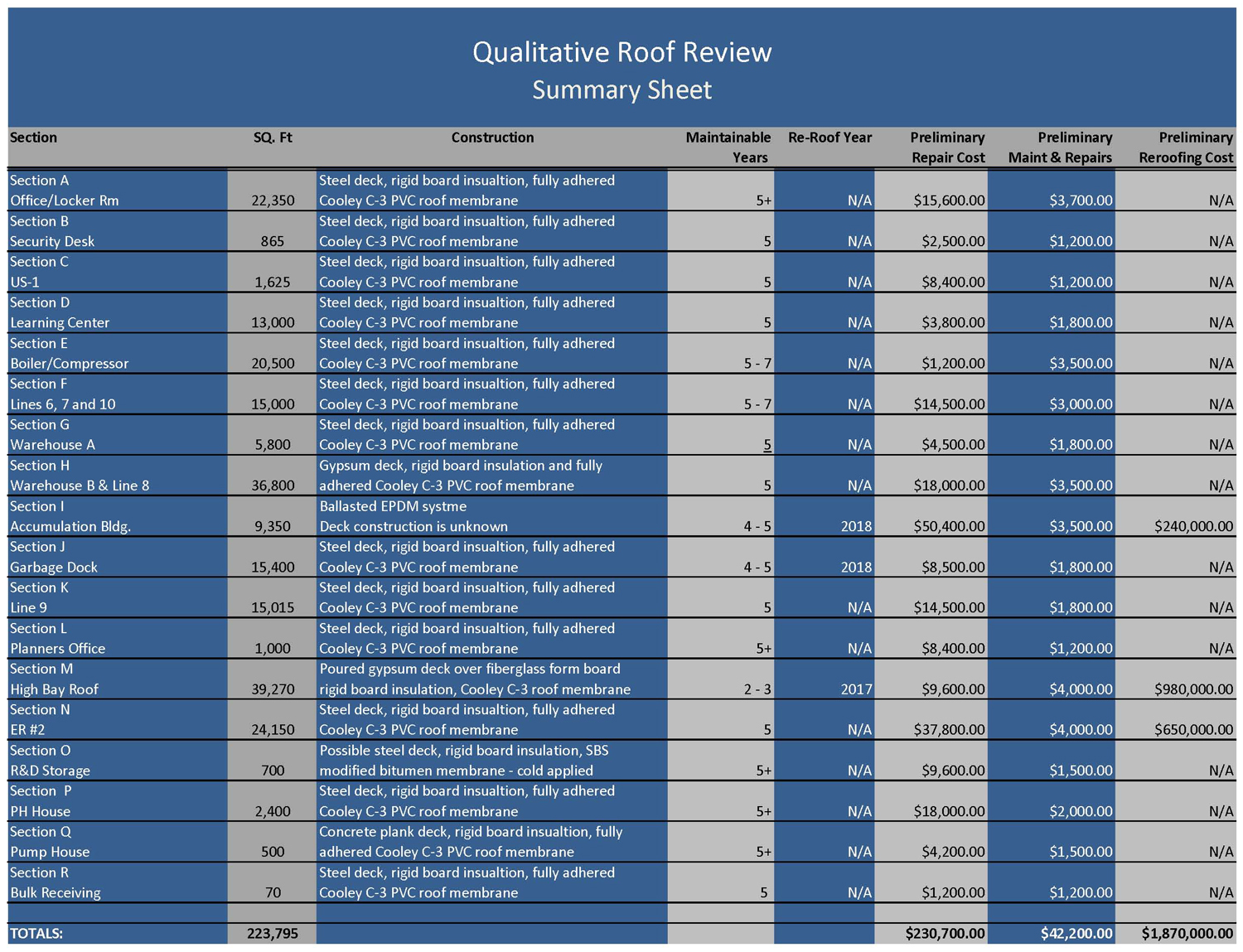This screenshot has height=952, width=1243.
Task: Click the $240,000.00 reroofing cost cell
Action: [1192, 526]
